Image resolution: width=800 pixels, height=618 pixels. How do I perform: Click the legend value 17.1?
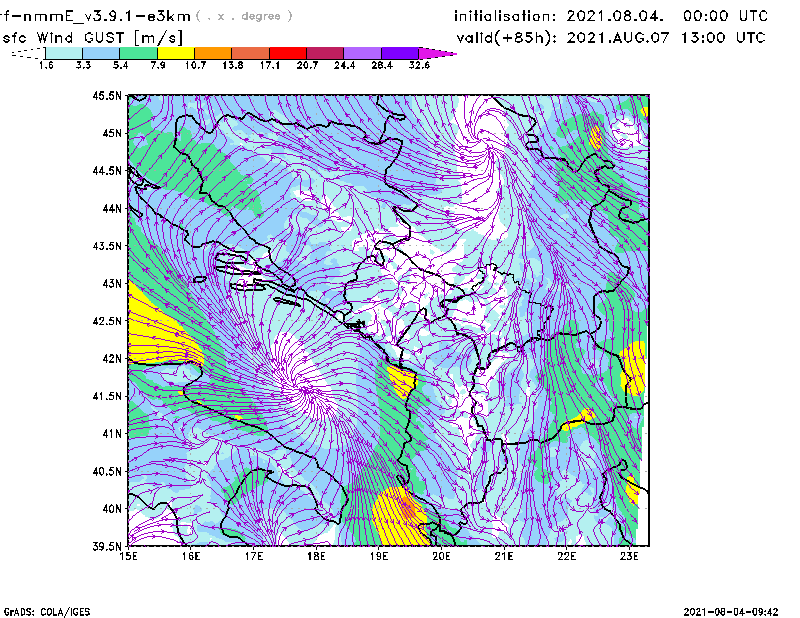click(269, 65)
